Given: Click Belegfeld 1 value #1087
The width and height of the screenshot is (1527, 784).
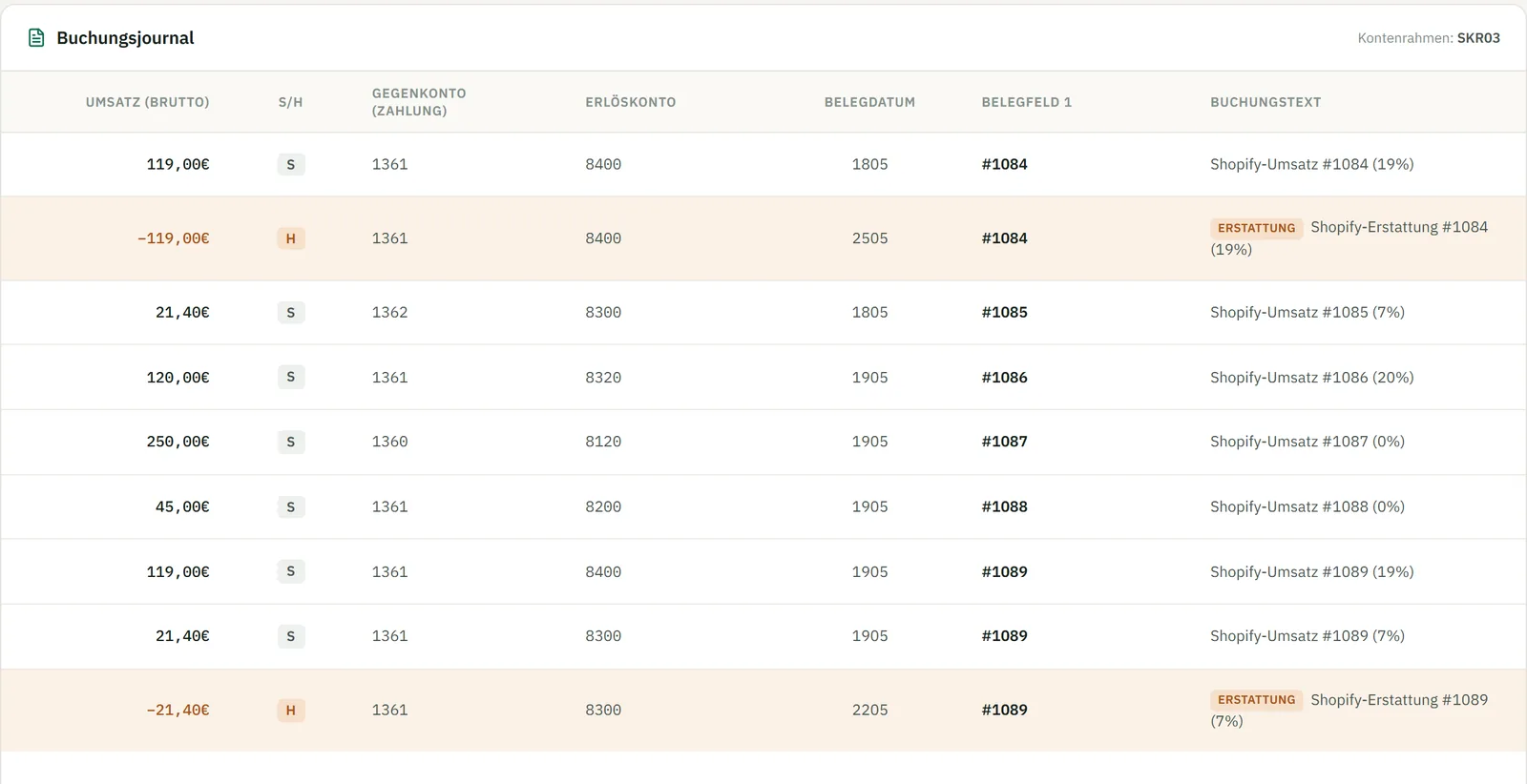Looking at the screenshot, I should coord(1004,442).
